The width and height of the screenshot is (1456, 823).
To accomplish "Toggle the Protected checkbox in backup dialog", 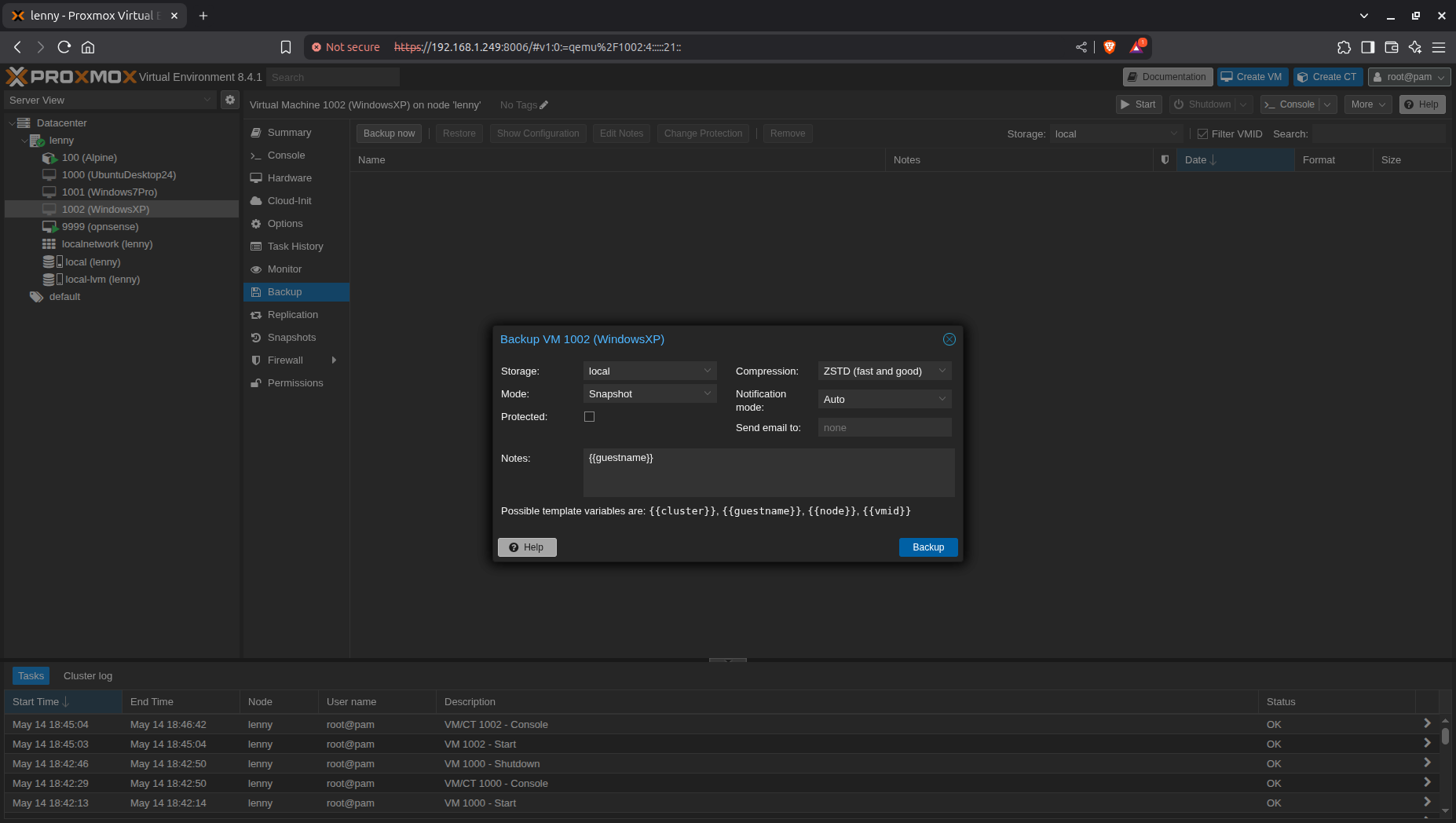I will click(589, 417).
